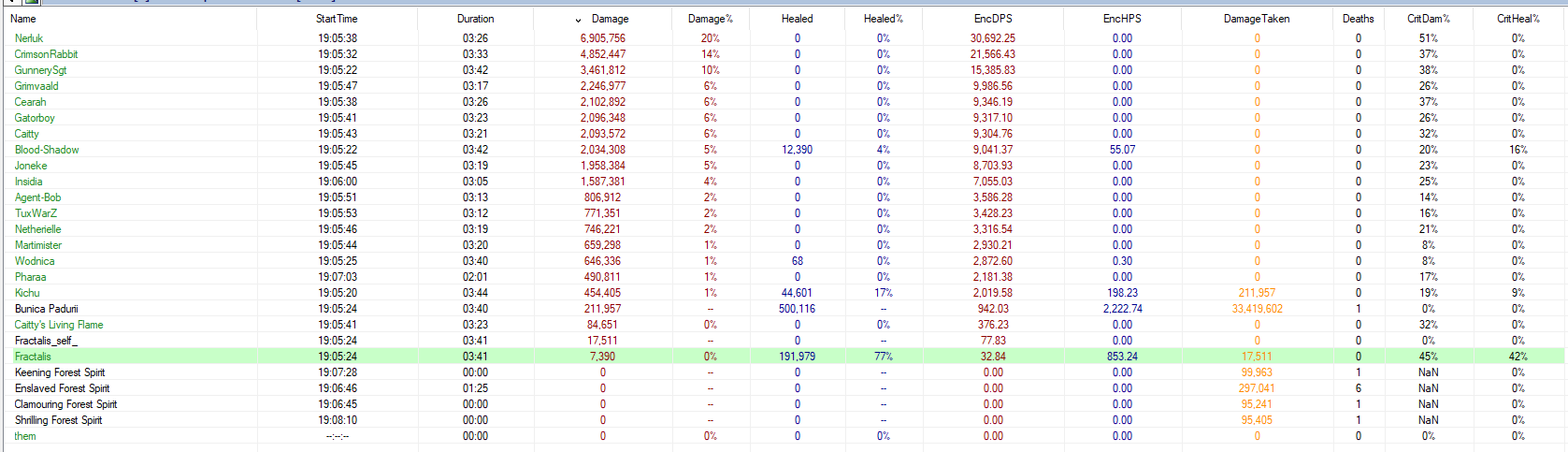Sort by CritDam% column header
The width and height of the screenshot is (1568, 452).
(x=1428, y=19)
